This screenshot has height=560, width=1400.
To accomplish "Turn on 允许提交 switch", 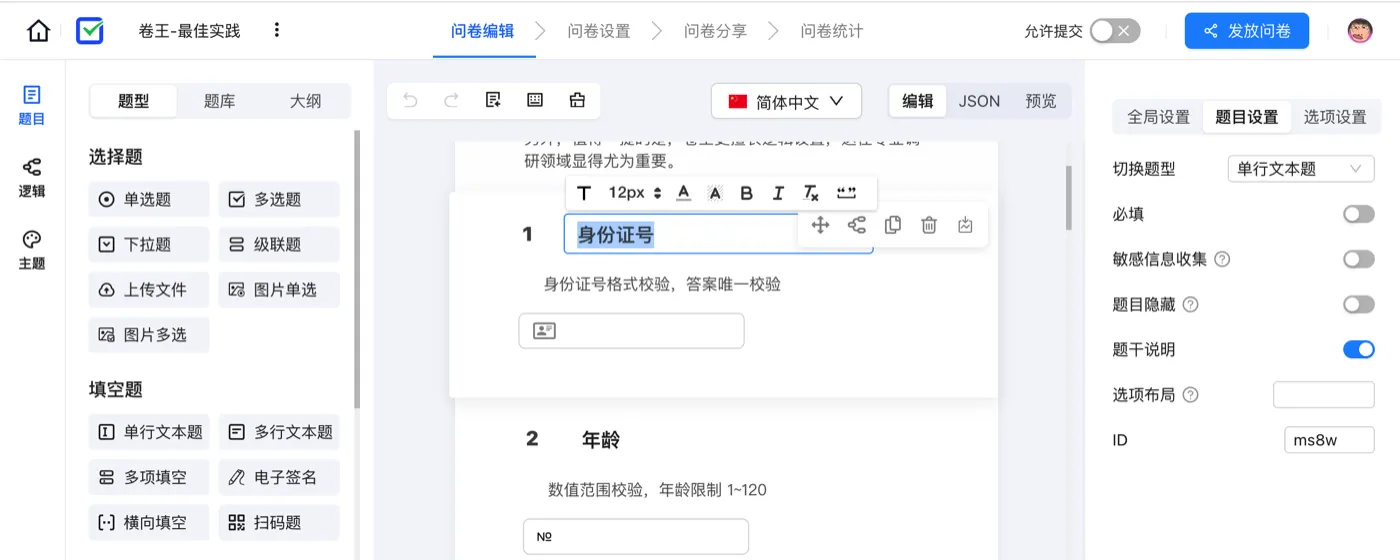I will (x=1114, y=31).
